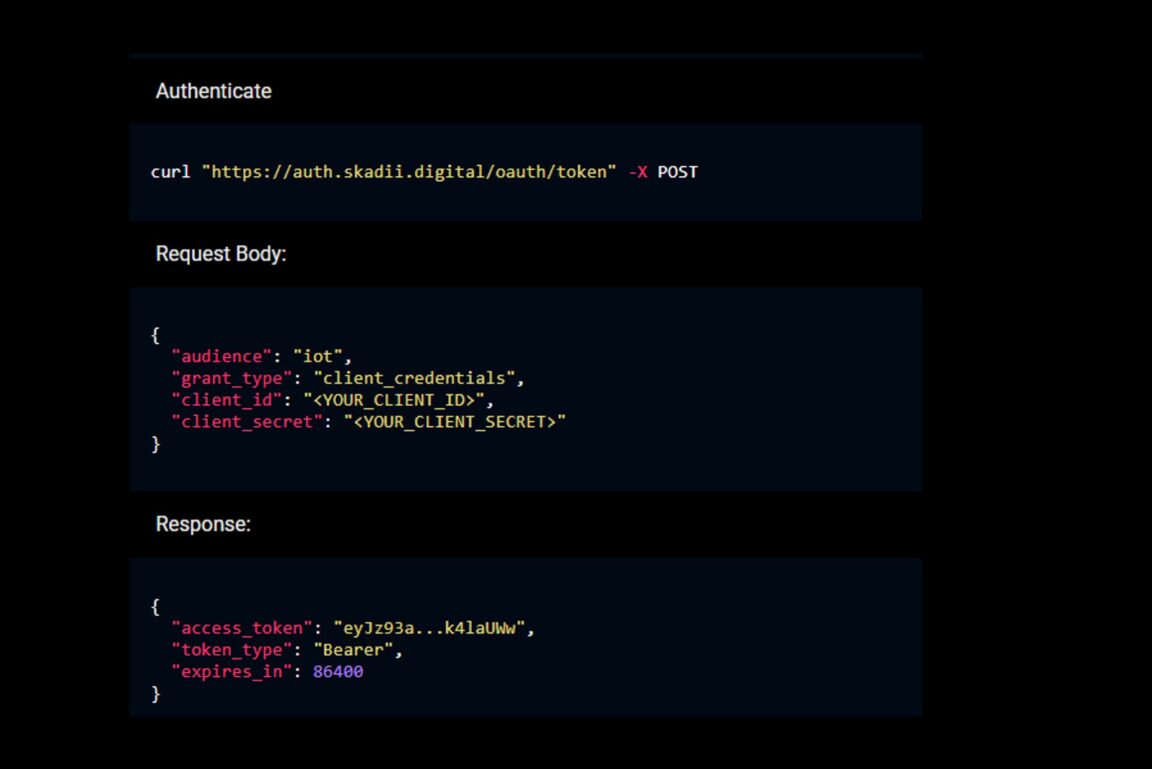Screen dimensions: 1152x769
Task: Select the auth.skadii.digital token URL
Action: coord(409,172)
